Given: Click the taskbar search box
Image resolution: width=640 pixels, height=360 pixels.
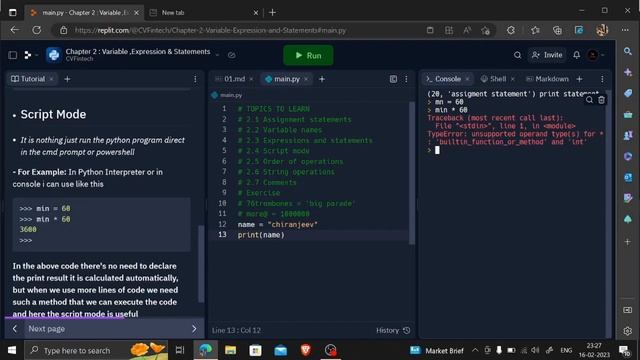Looking at the screenshot, I should coord(96,350).
